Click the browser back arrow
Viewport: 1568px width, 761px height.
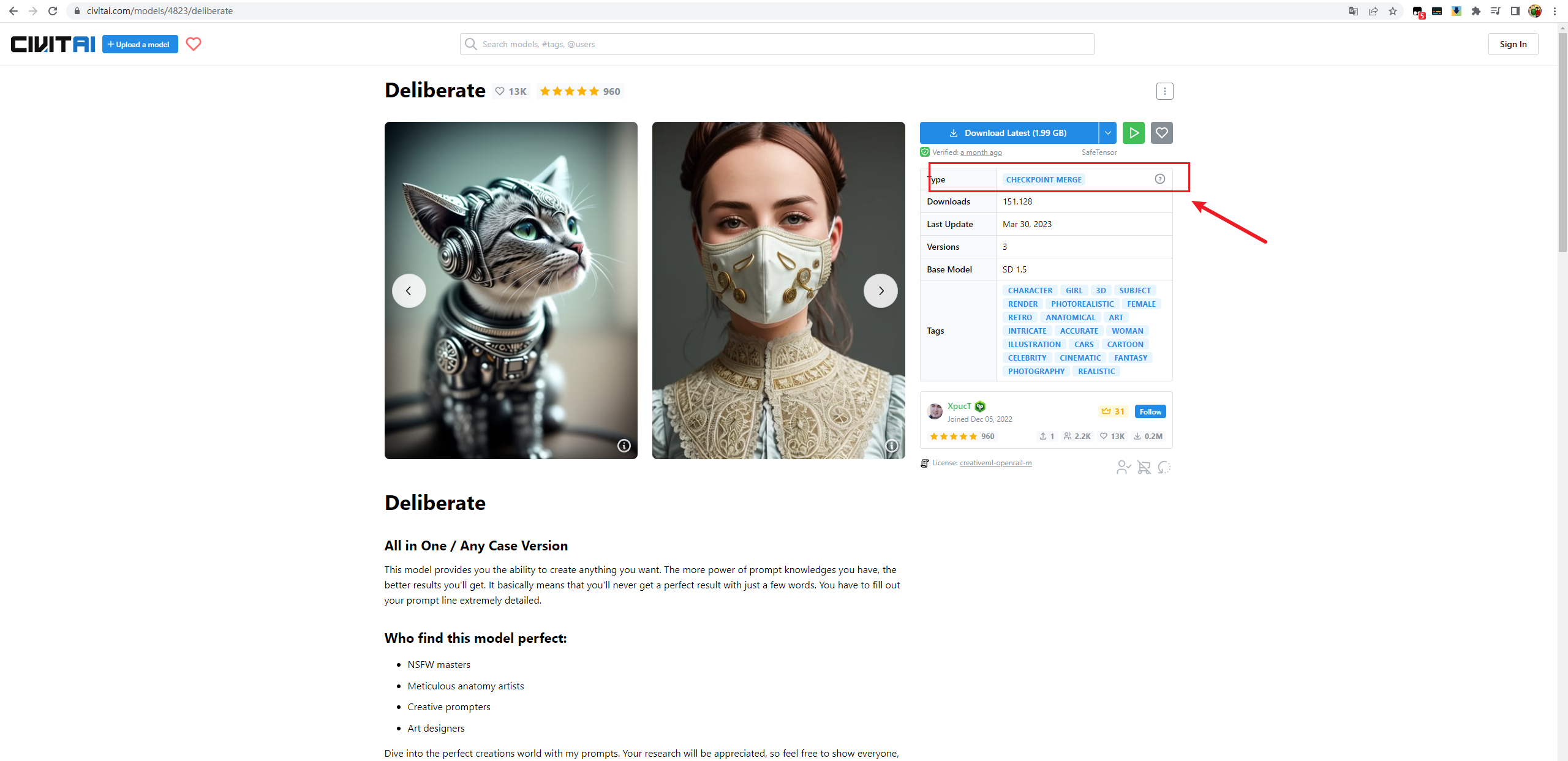pyautogui.click(x=13, y=11)
